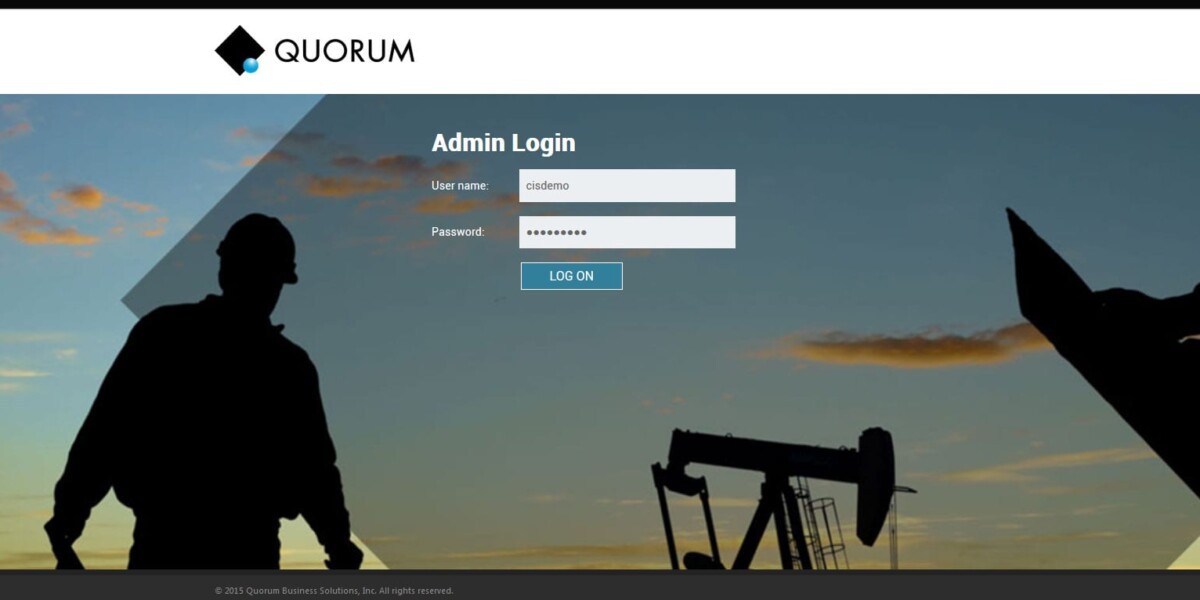Click the orange cloud right of the form
This screenshot has width=1200, height=600.
click(x=905, y=345)
